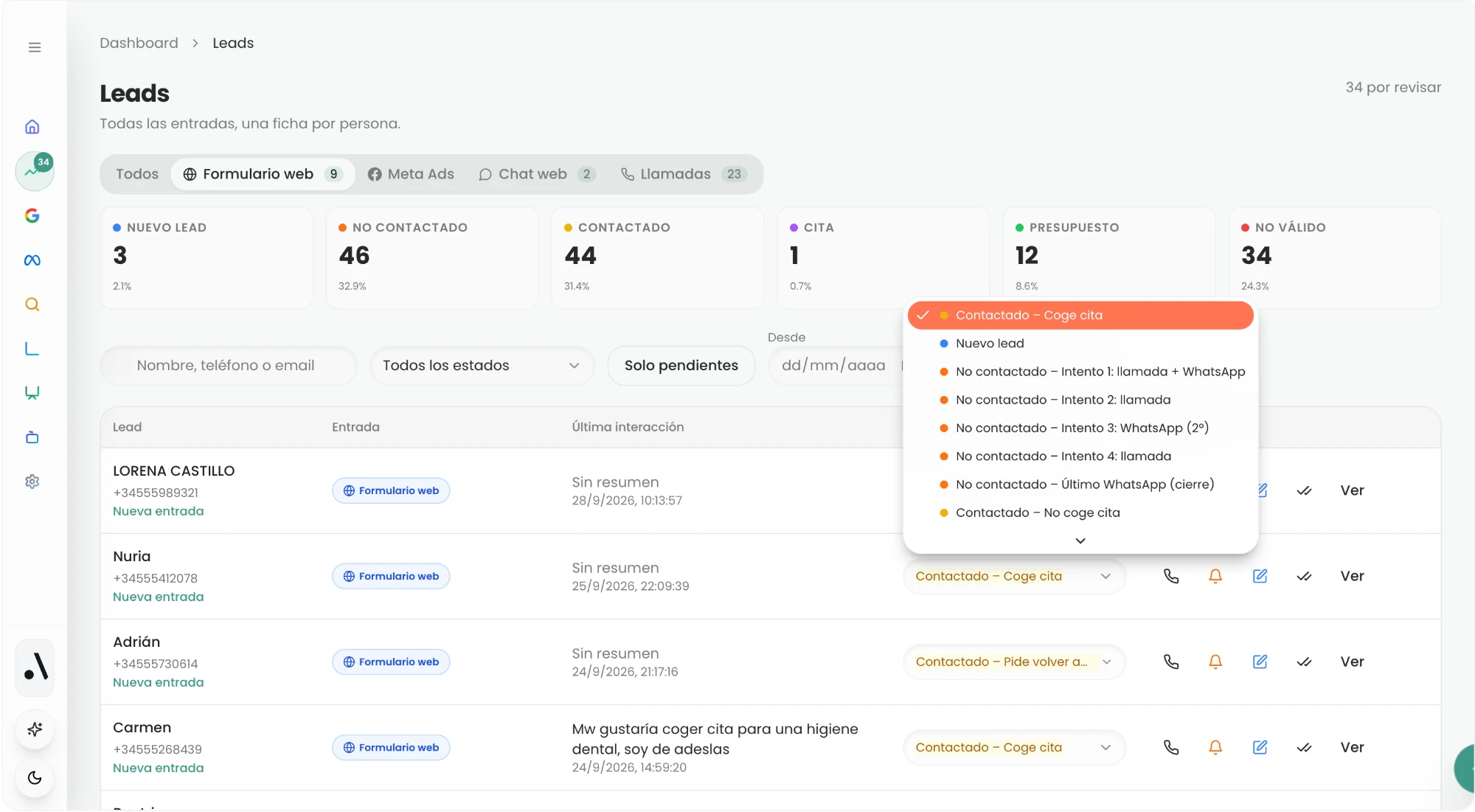Toggle dark mode moon icon
The width and height of the screenshot is (1475, 812).
click(35, 778)
